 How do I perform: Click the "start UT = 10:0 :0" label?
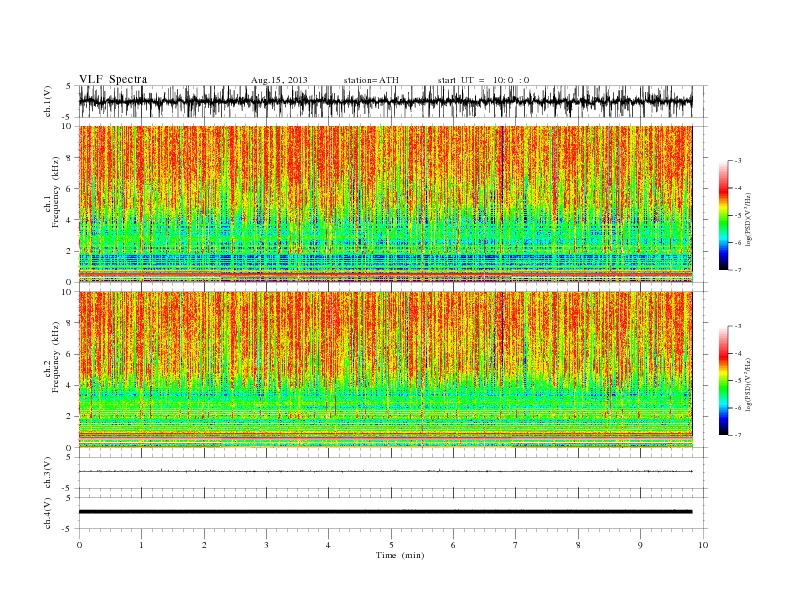[483, 80]
